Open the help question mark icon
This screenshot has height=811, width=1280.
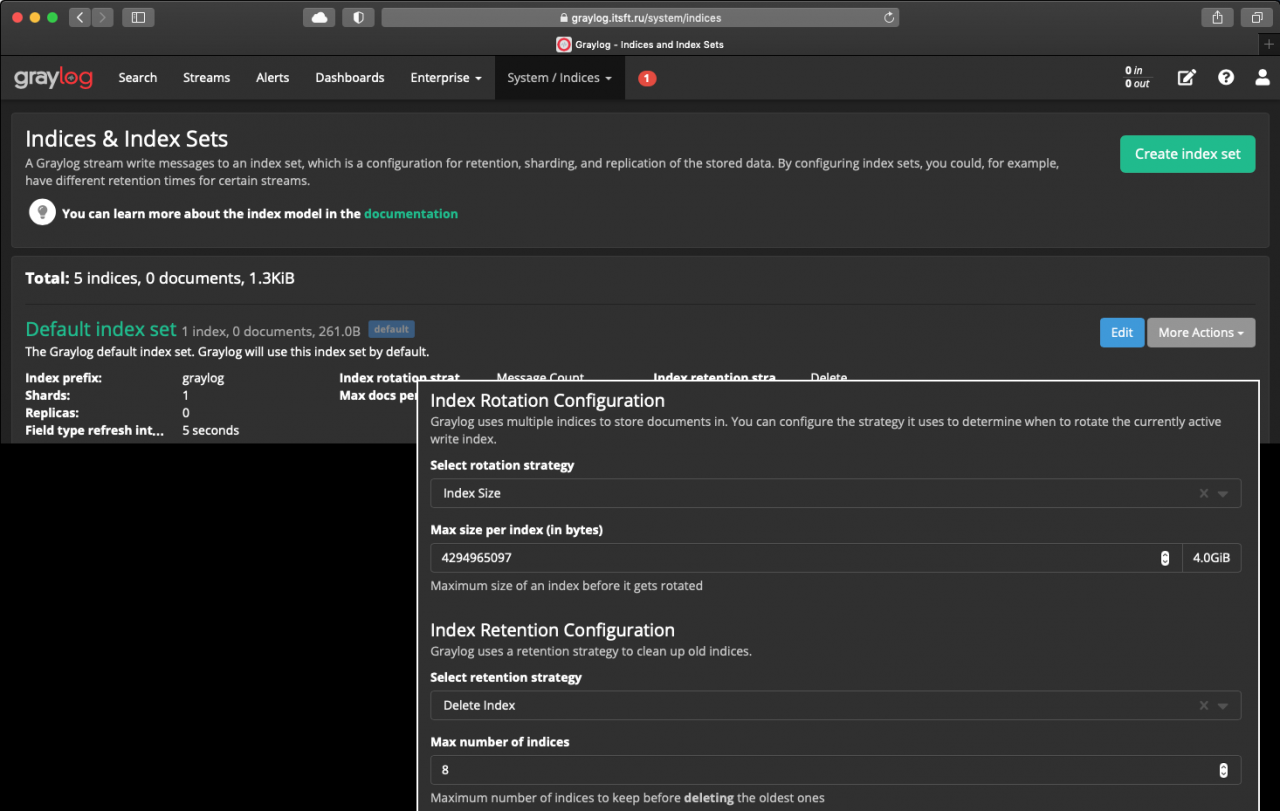point(1226,78)
